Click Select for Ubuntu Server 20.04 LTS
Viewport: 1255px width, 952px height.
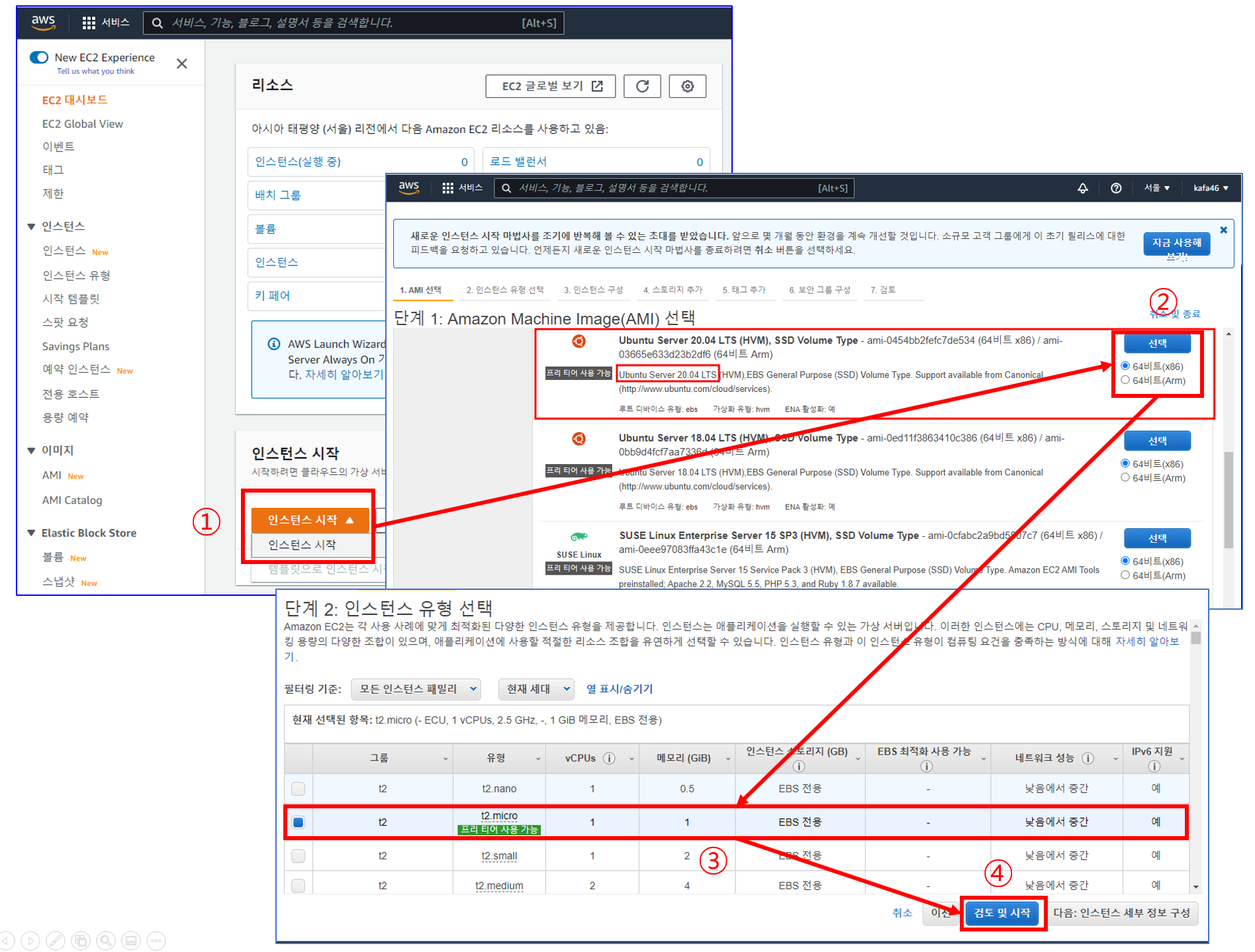1157,344
